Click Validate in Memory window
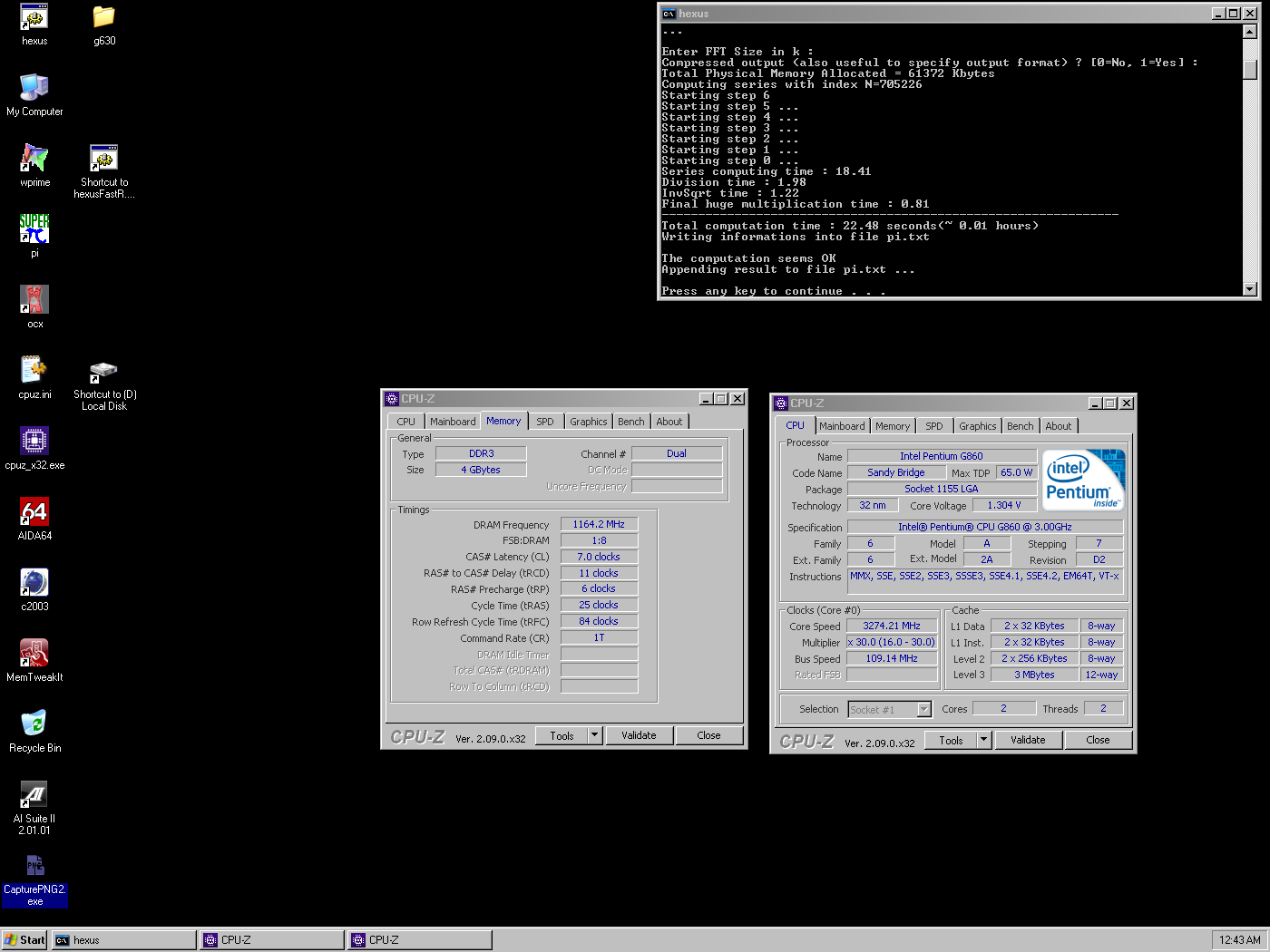Image resolution: width=1270 pixels, height=952 pixels. tap(639, 735)
